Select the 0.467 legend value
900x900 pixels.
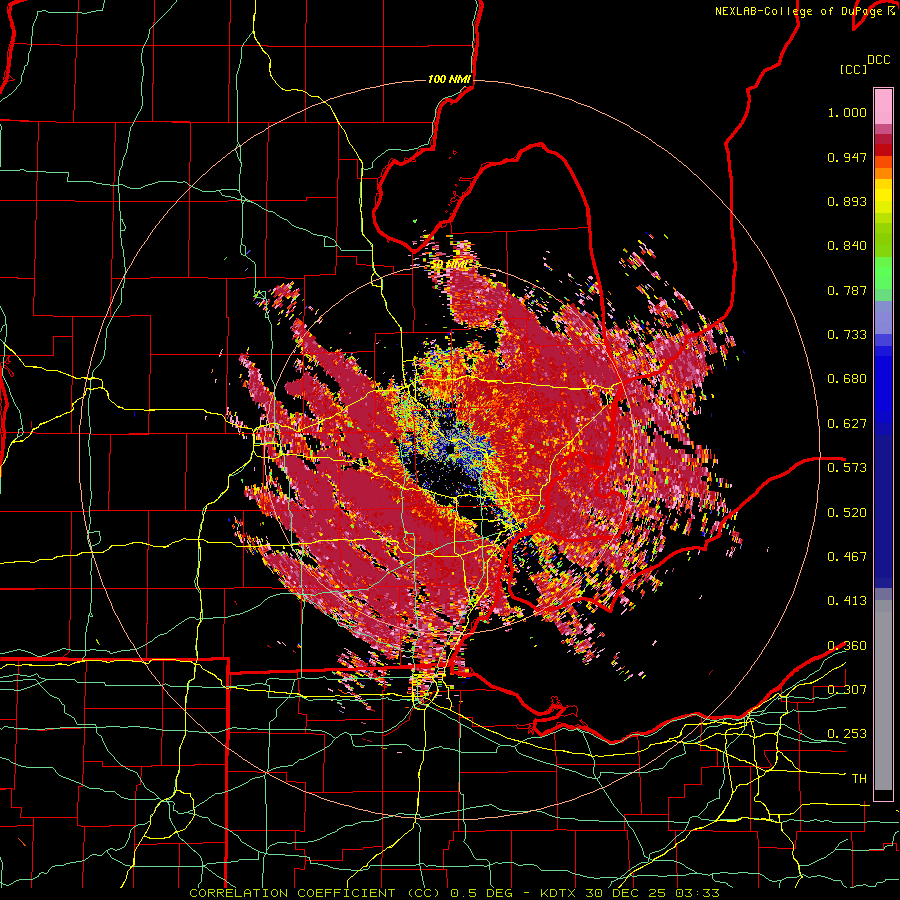(847, 557)
